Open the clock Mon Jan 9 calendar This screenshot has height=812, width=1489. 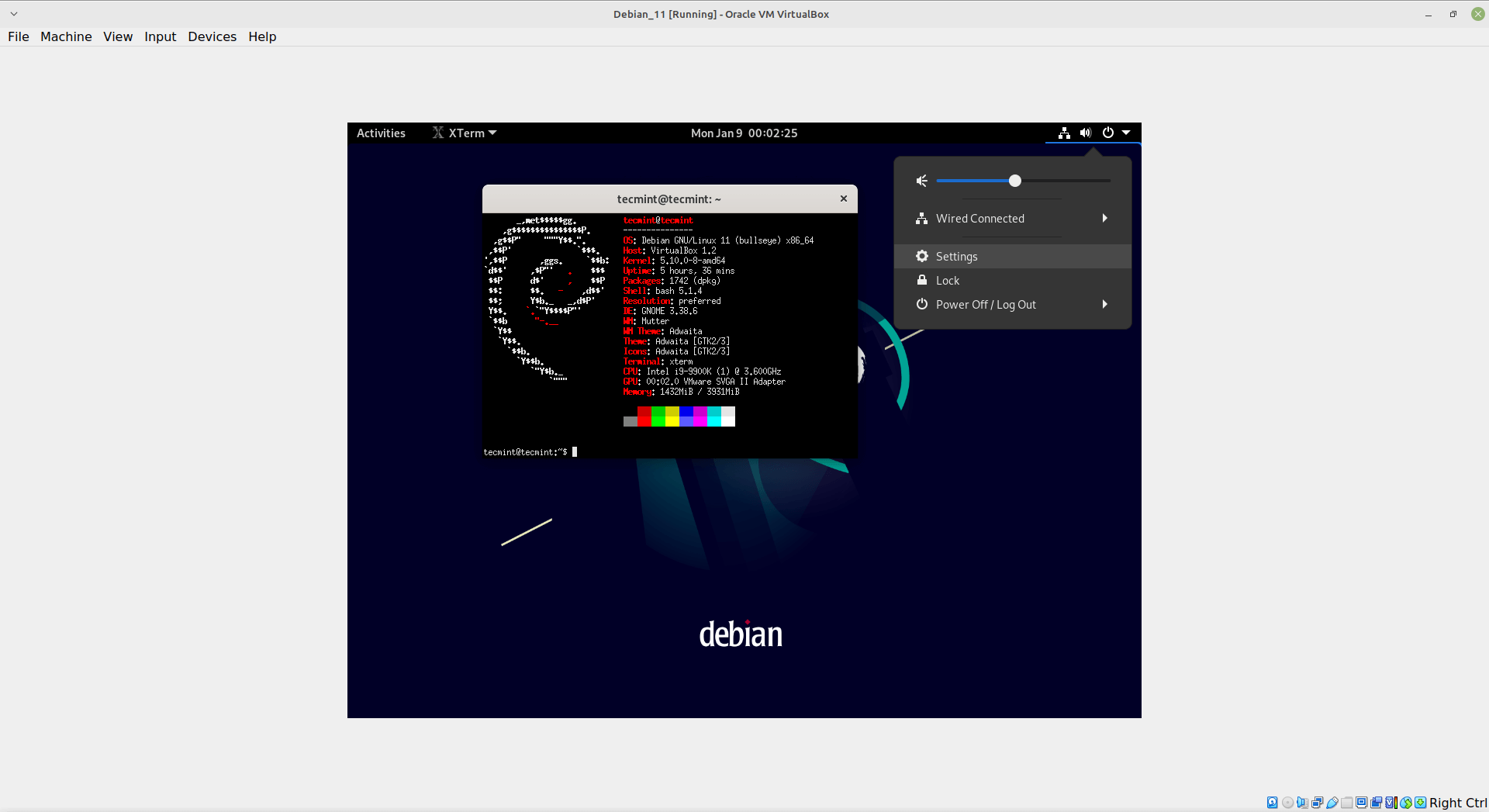pyautogui.click(x=744, y=133)
